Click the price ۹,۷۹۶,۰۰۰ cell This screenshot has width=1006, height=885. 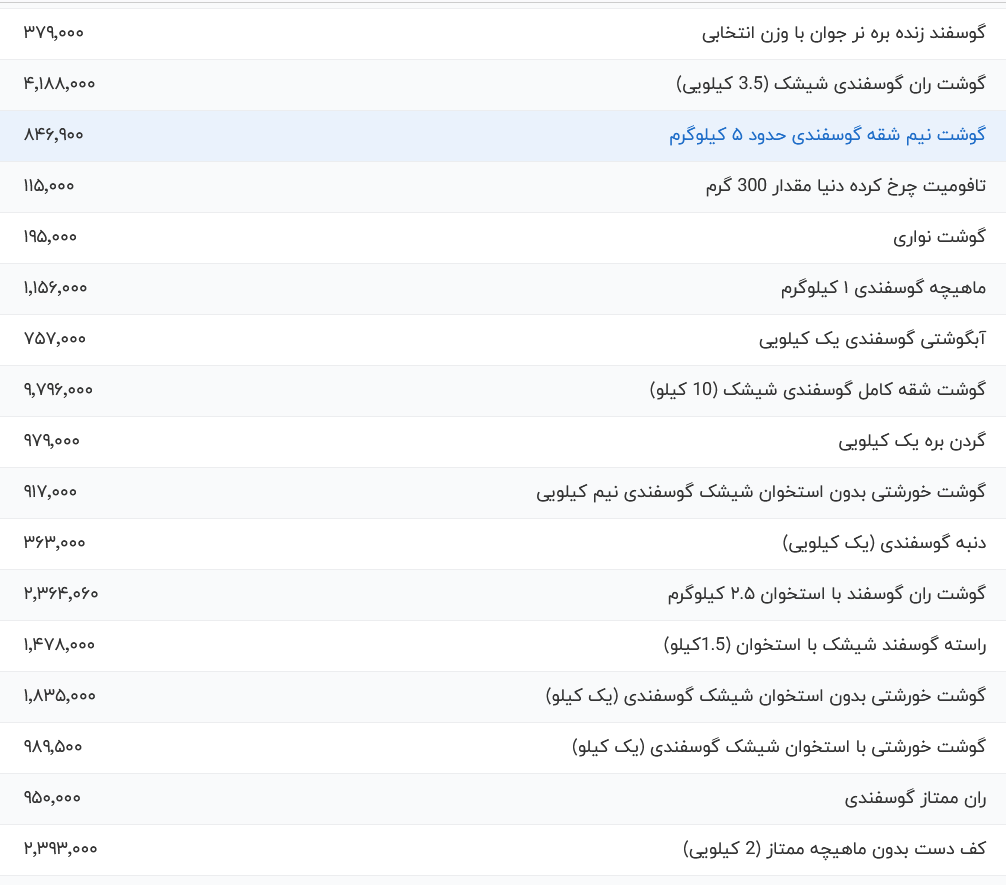[57, 390]
